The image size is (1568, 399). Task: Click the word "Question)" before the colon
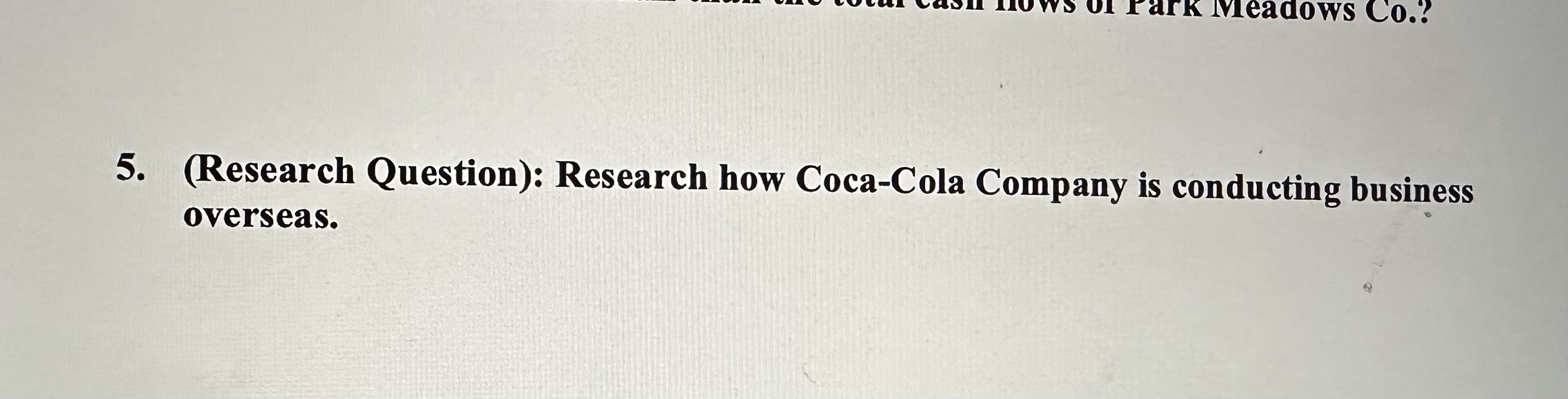448,174
